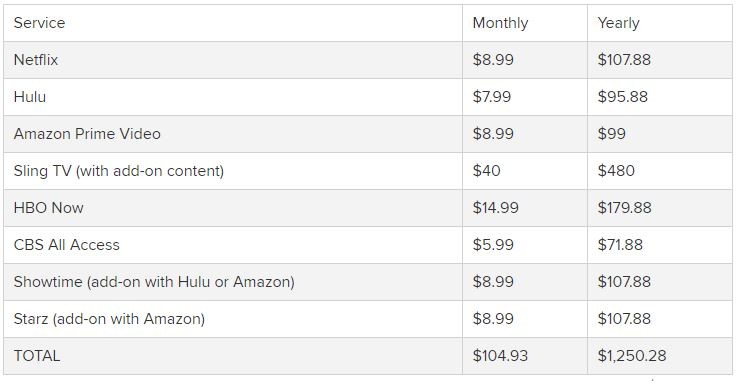This screenshot has height=381, width=738.
Task: Click the Monthly column header
Action: (x=500, y=23)
